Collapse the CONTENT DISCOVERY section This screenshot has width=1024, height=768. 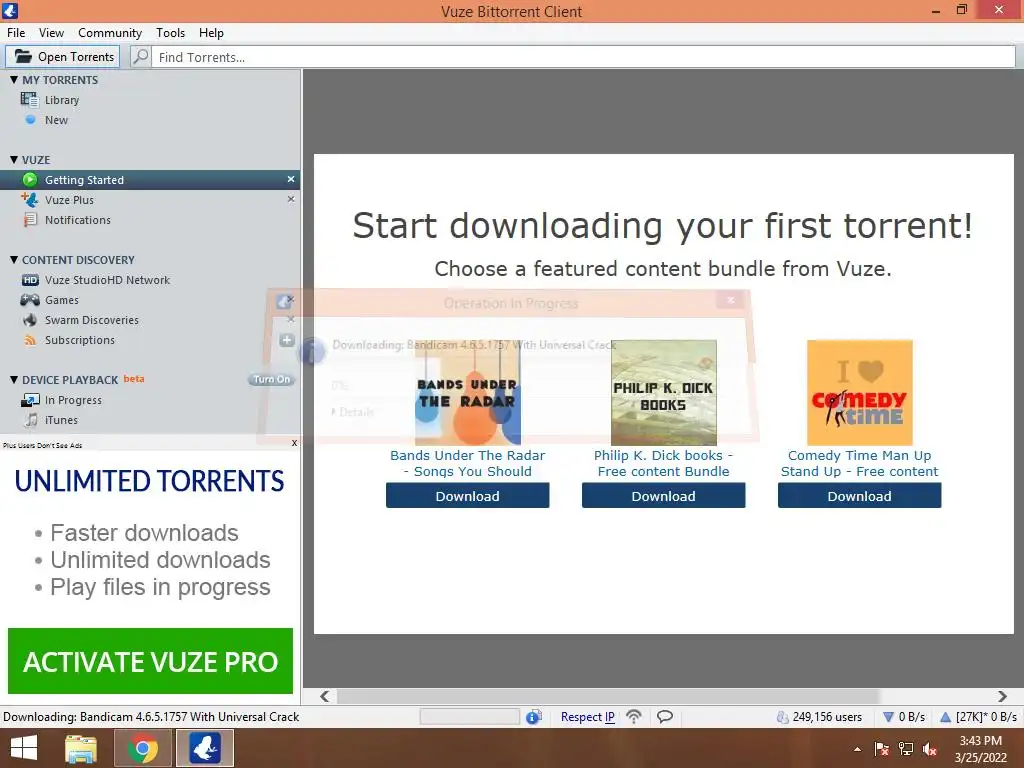tap(14, 259)
